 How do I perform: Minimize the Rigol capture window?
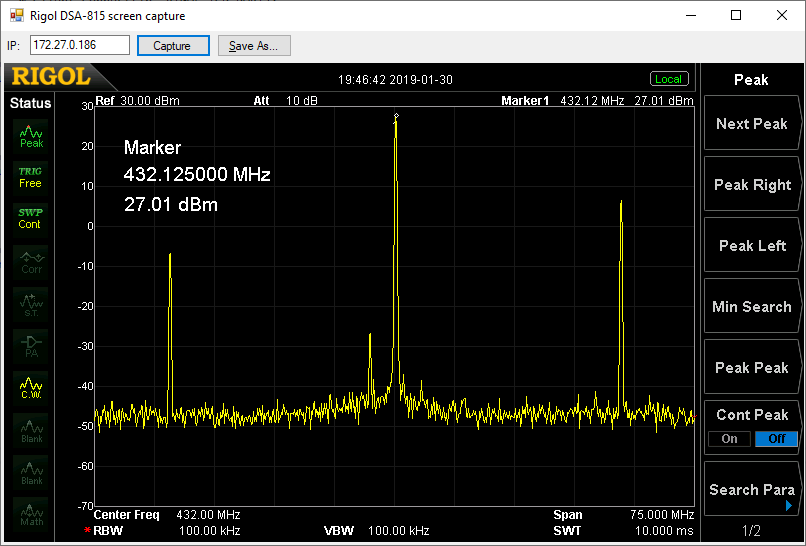click(x=691, y=15)
